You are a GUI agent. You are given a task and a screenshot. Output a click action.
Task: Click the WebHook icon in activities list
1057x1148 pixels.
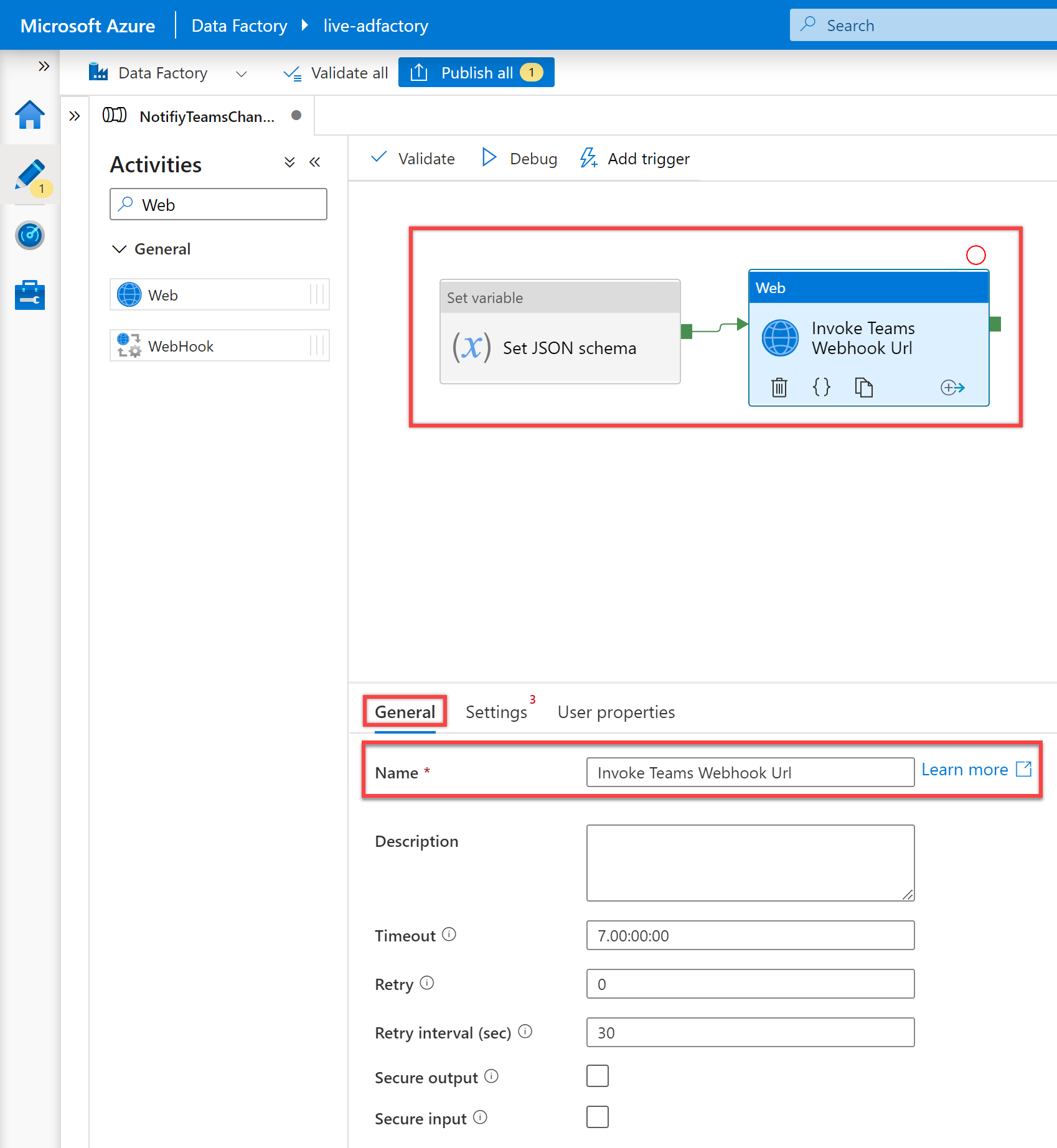129,345
